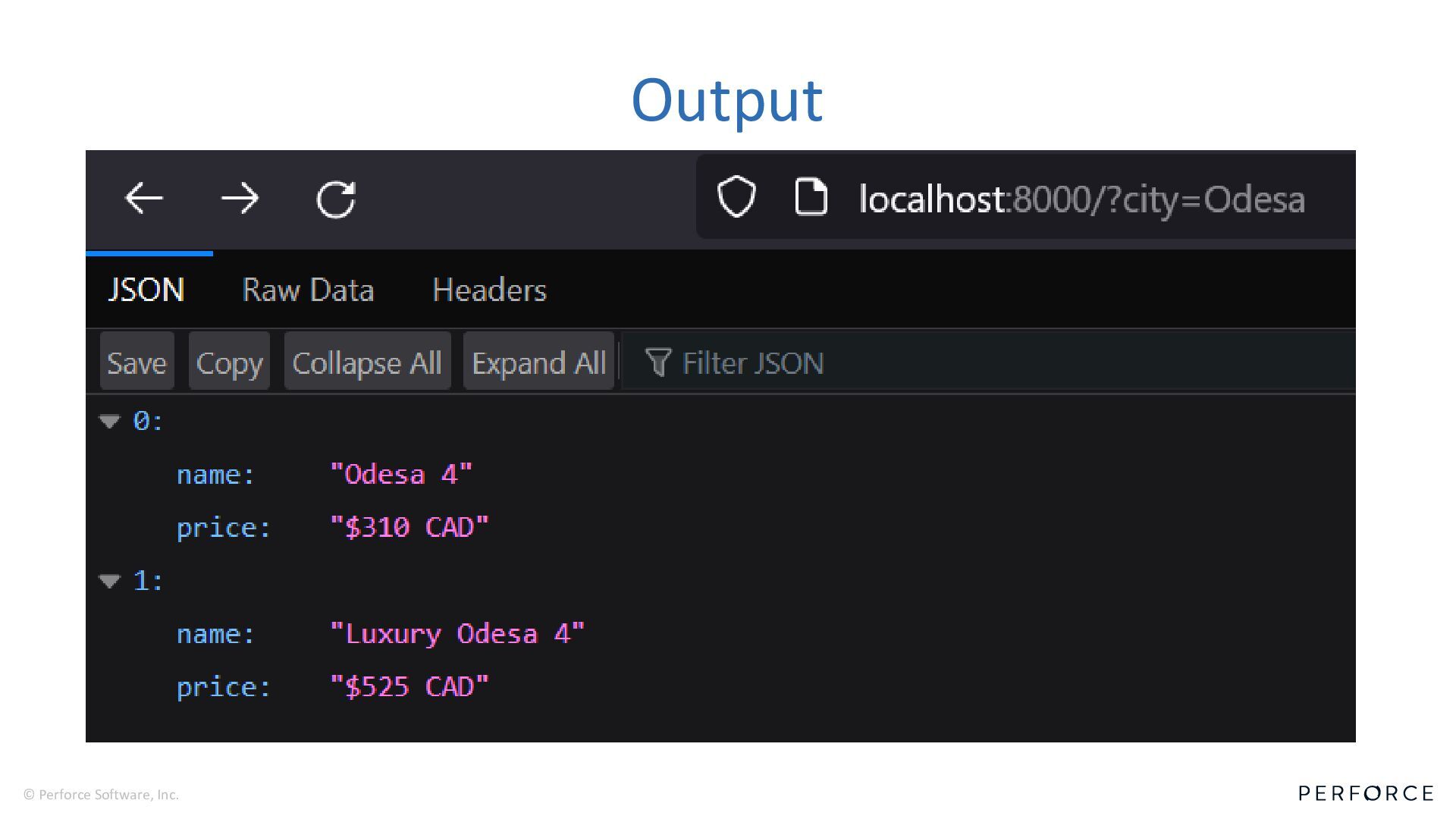The image size is (1456, 819).
Task: Click the filter funnel icon
Action: (x=657, y=362)
